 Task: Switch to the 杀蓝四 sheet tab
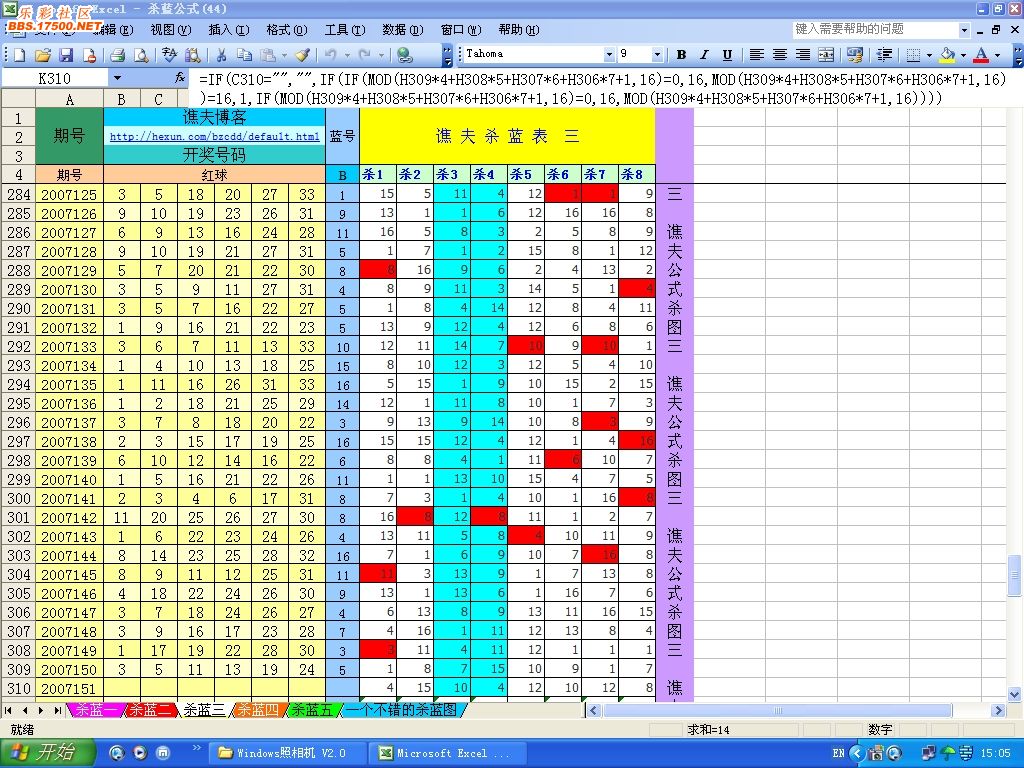coord(257,710)
